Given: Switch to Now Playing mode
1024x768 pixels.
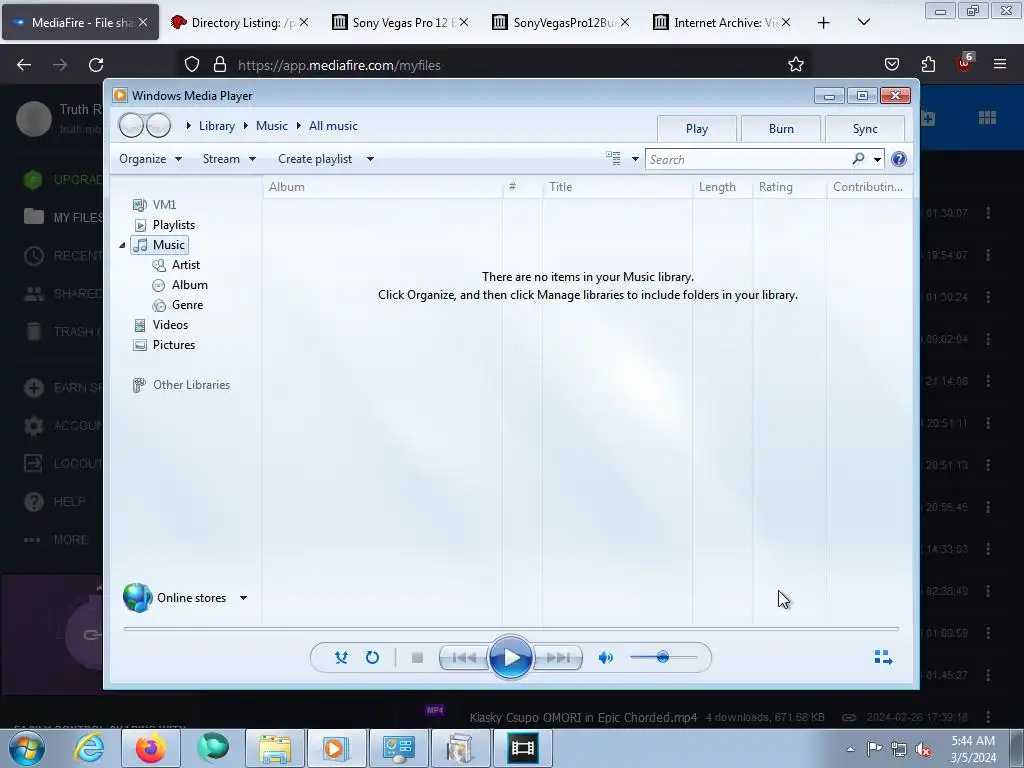Looking at the screenshot, I should [x=883, y=657].
